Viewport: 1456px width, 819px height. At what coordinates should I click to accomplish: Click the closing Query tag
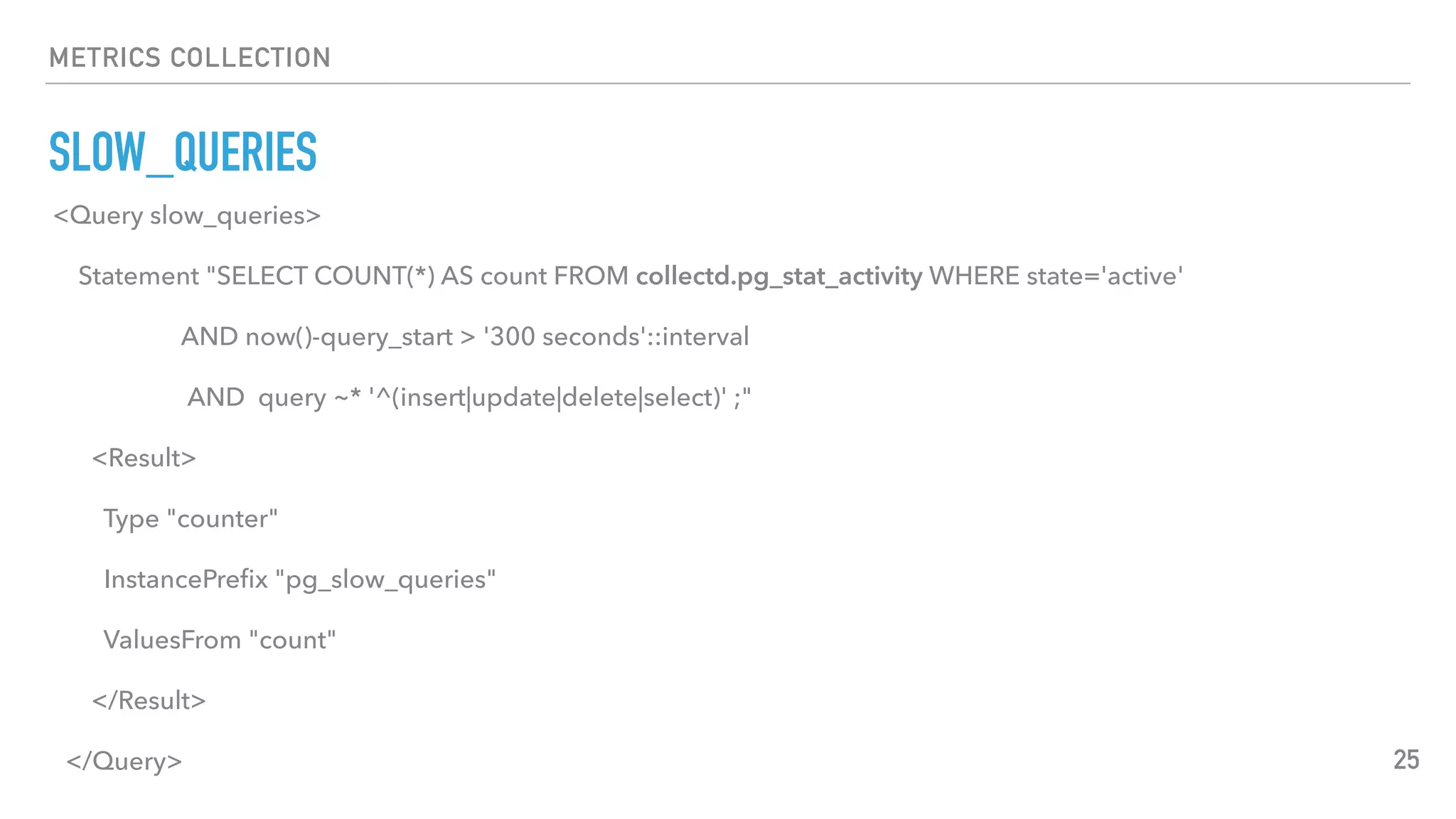[x=124, y=761]
